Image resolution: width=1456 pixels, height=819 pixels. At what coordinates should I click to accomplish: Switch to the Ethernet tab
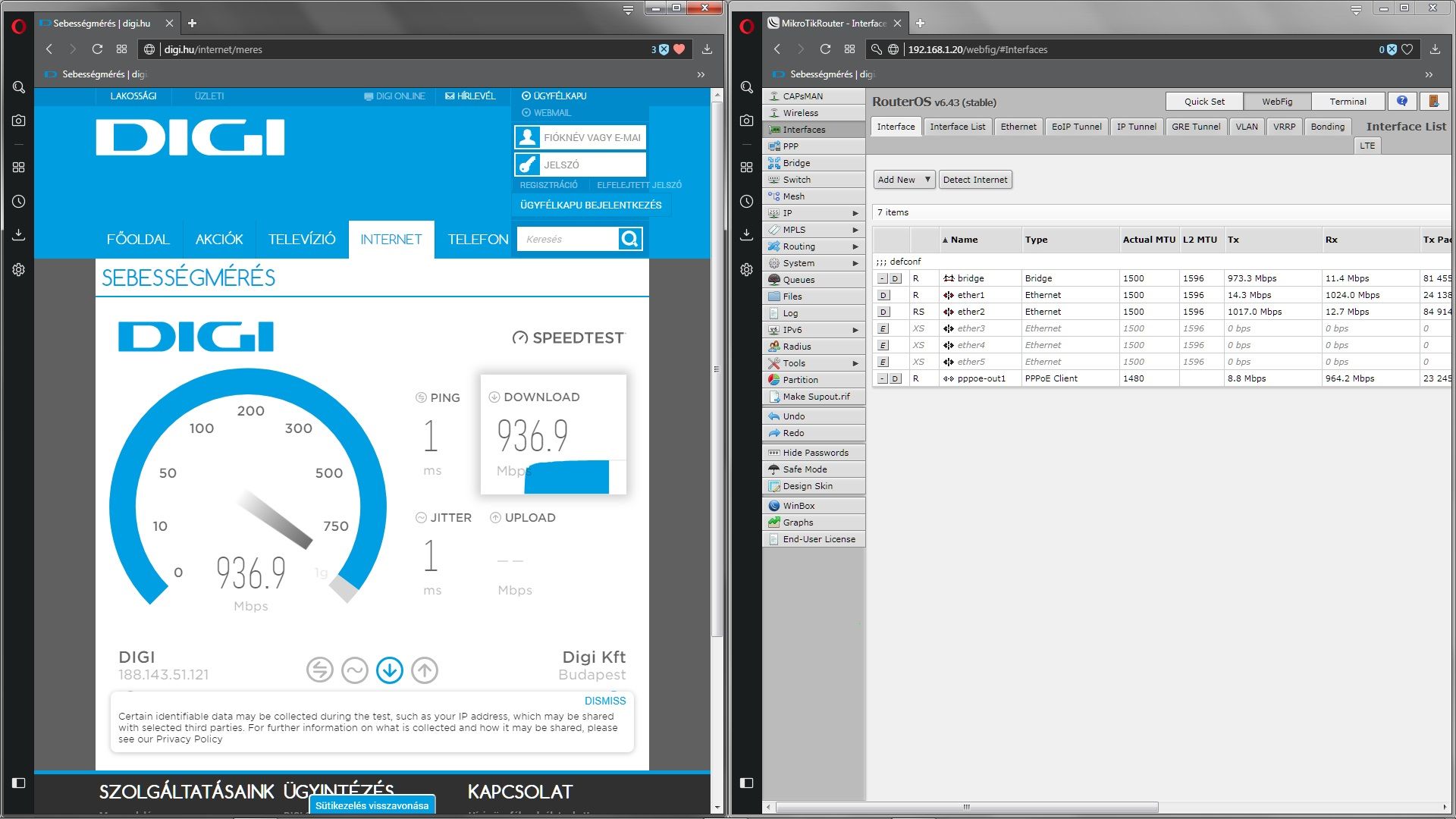(x=1018, y=127)
